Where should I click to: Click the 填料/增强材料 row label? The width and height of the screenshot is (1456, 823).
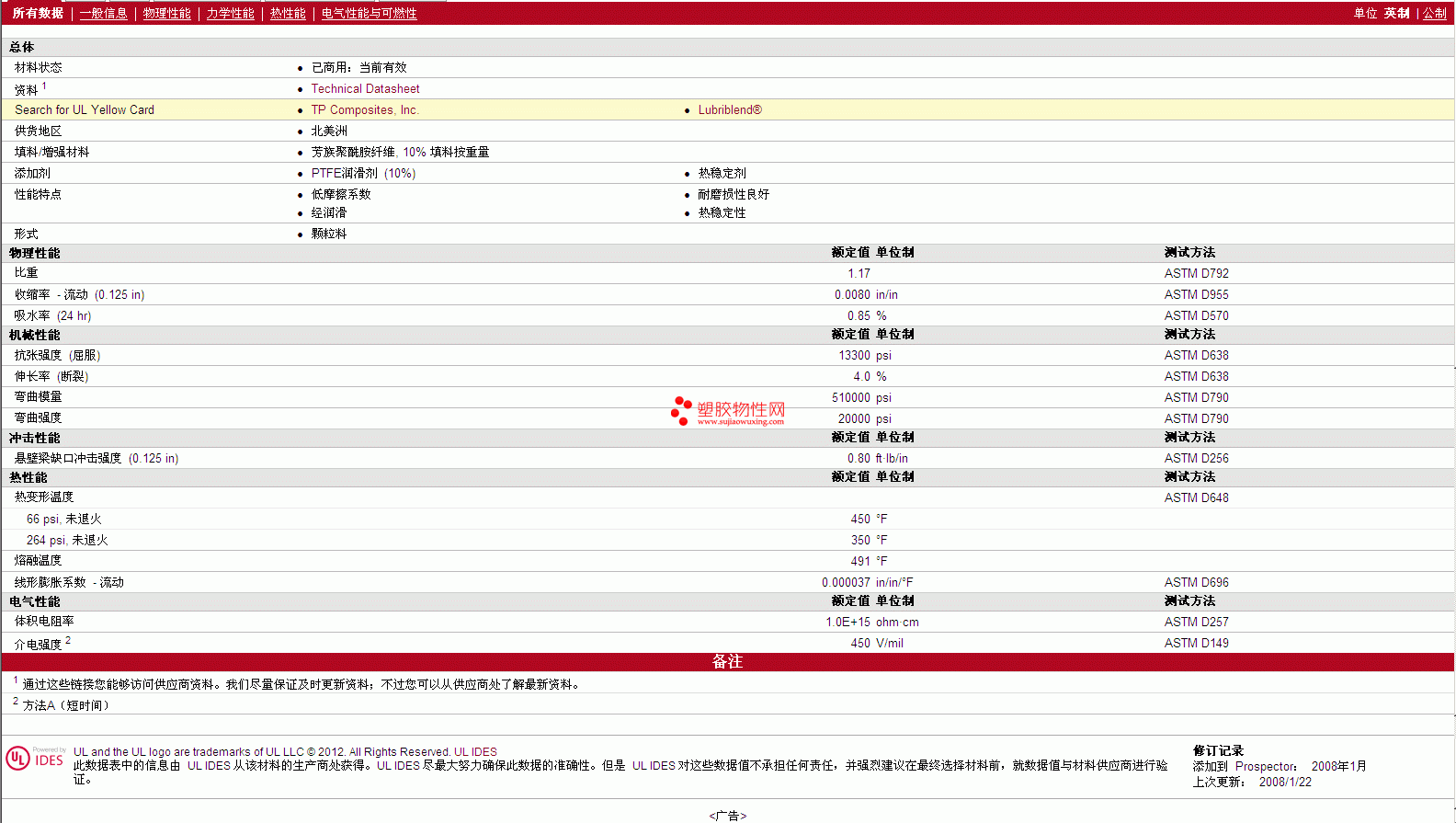point(52,153)
